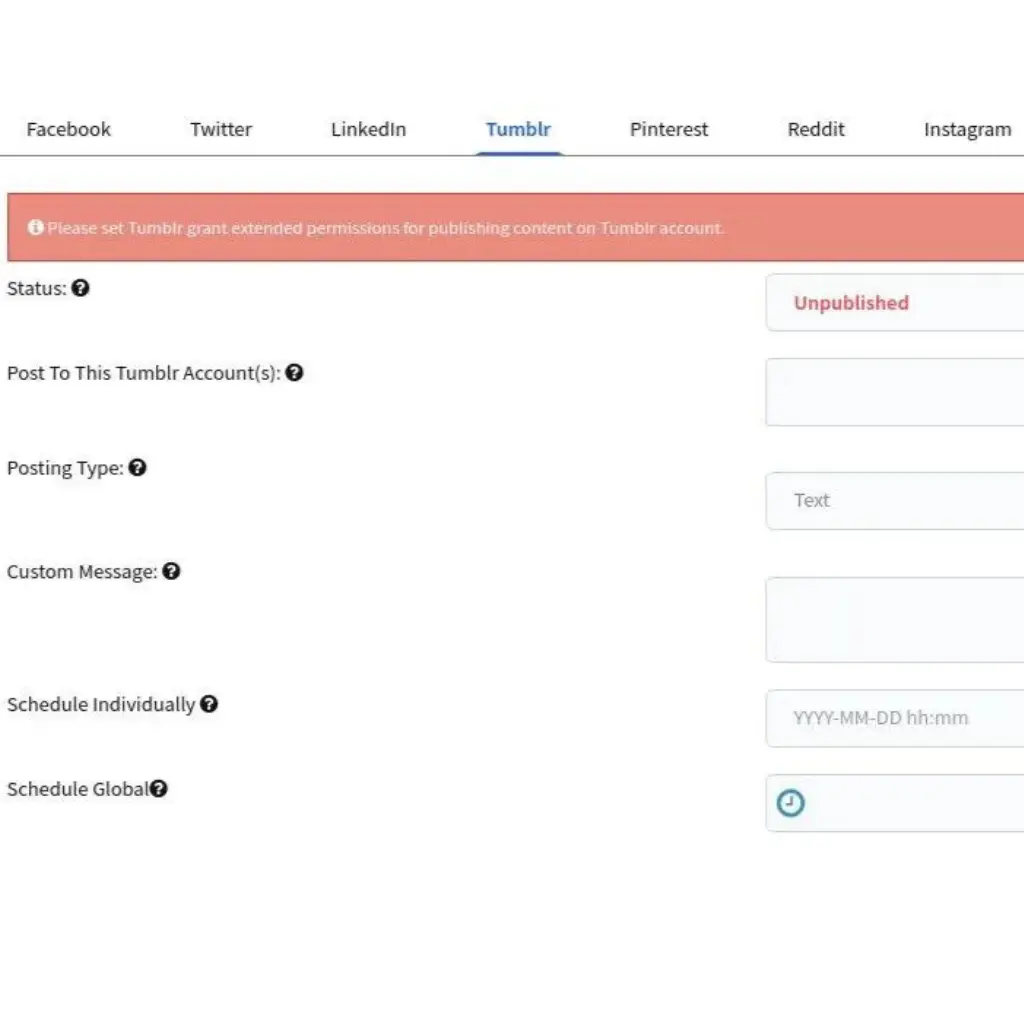Click the clock icon in Schedule Global field
This screenshot has height=1024, width=1024.
point(791,803)
